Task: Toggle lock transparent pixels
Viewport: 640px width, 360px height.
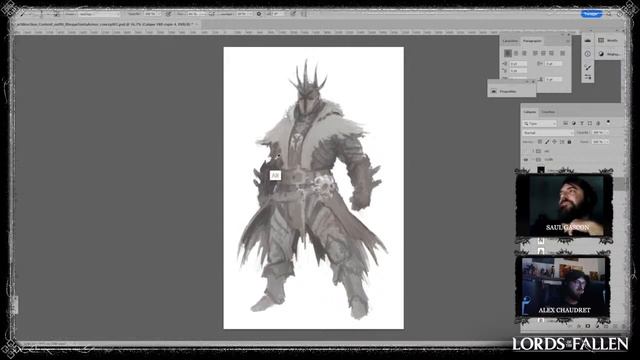Action: (540, 142)
